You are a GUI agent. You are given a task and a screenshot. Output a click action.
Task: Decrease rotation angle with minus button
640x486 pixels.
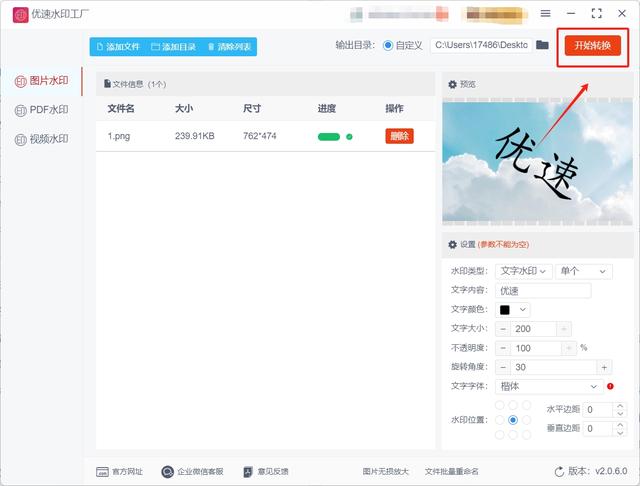click(503, 367)
